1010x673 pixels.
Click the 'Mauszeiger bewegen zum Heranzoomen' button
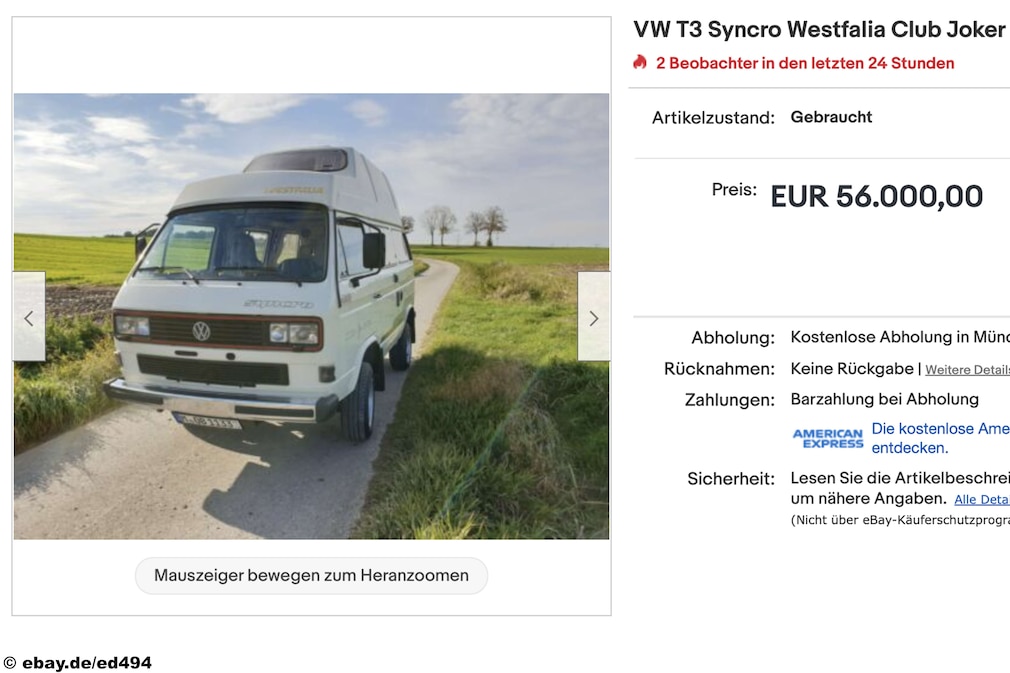311,575
